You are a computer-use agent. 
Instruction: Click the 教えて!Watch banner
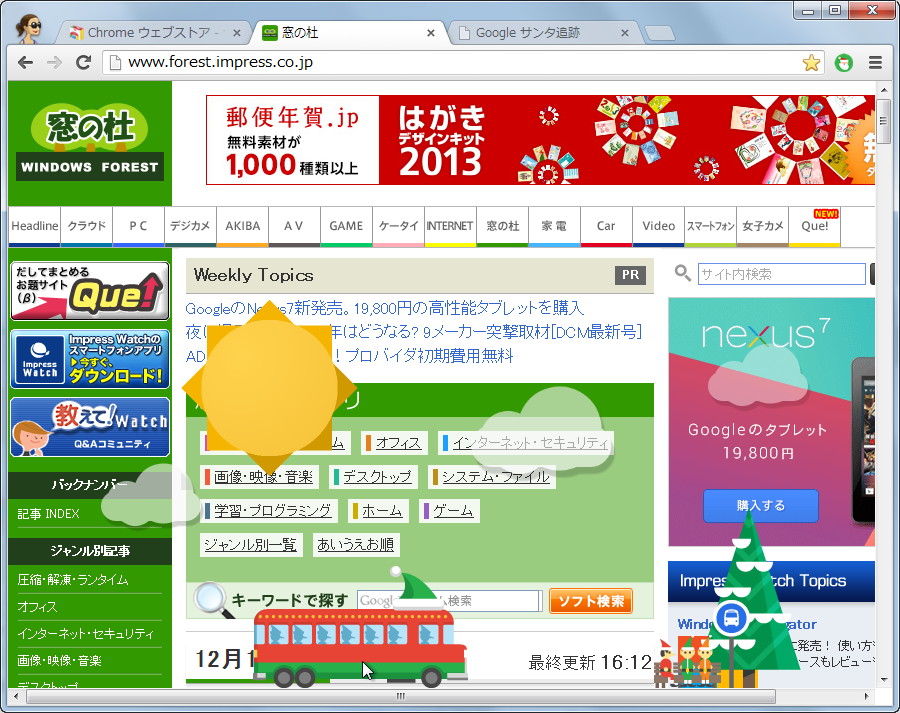(90, 427)
